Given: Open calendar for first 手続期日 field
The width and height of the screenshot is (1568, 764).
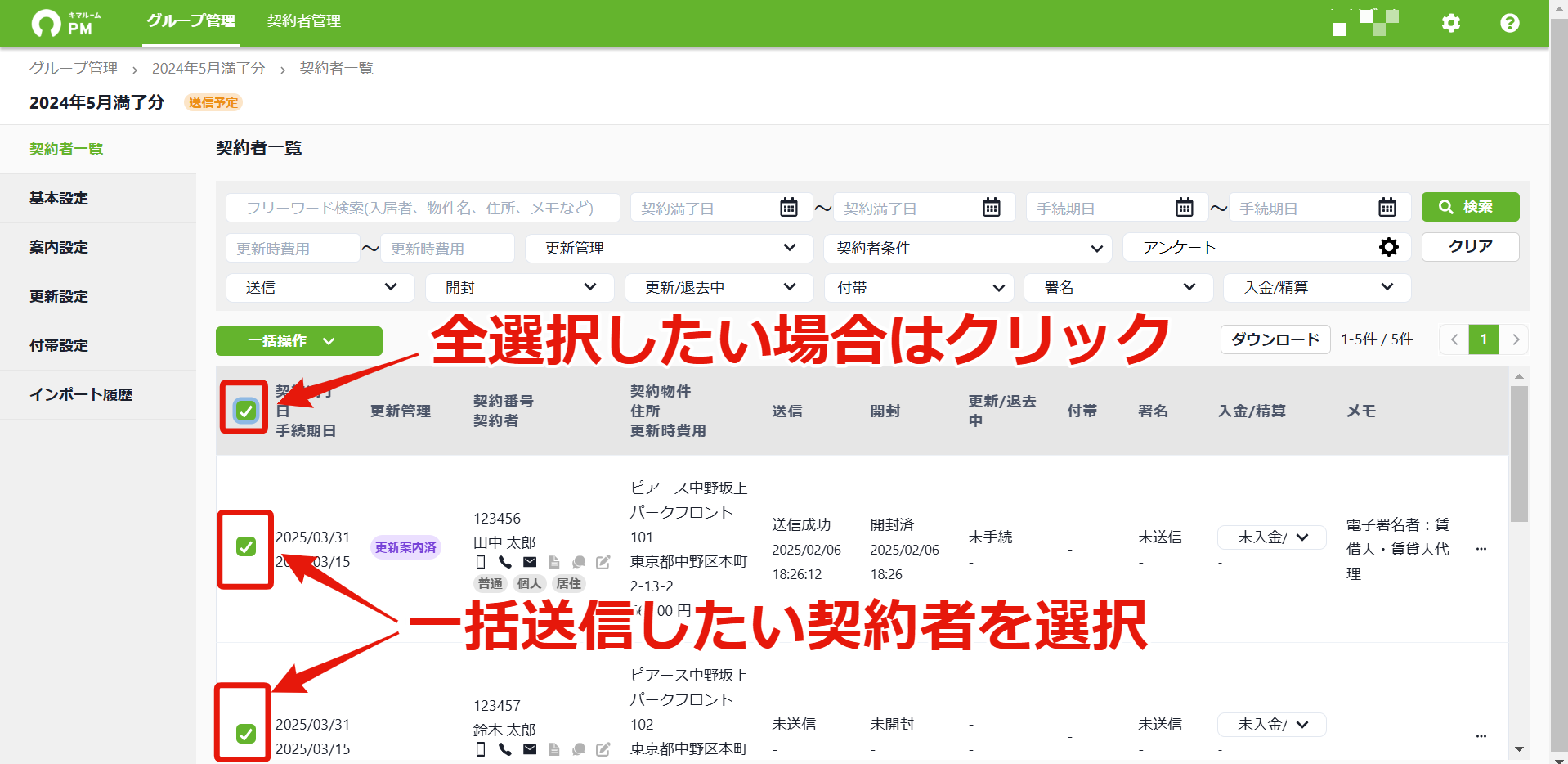Looking at the screenshot, I should click(1185, 208).
